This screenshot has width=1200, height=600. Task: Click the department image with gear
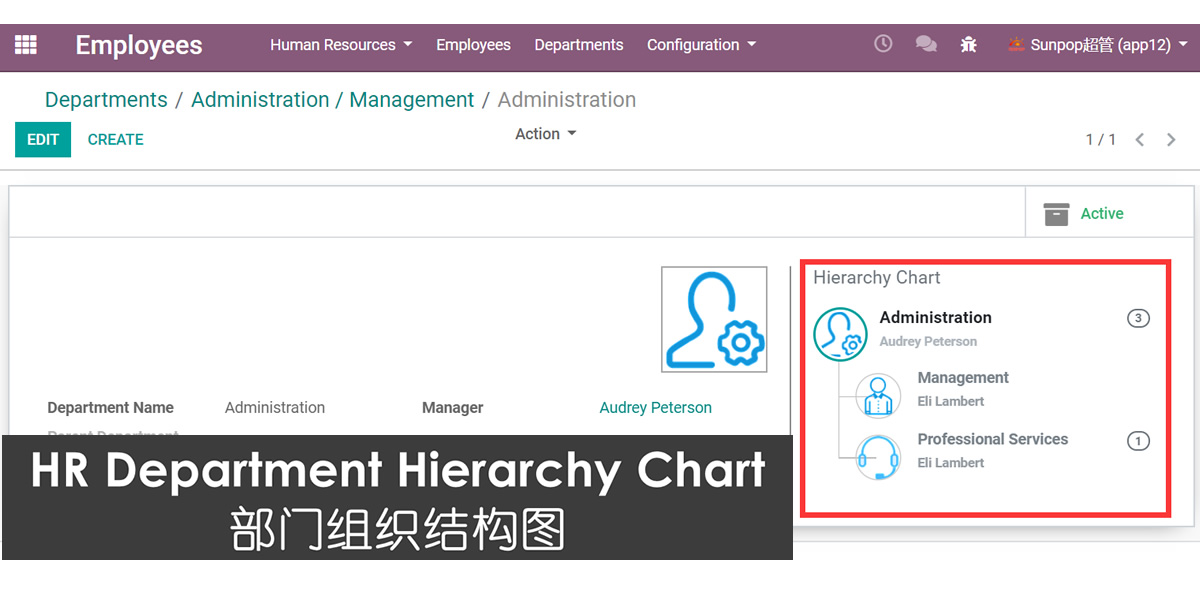[714, 319]
